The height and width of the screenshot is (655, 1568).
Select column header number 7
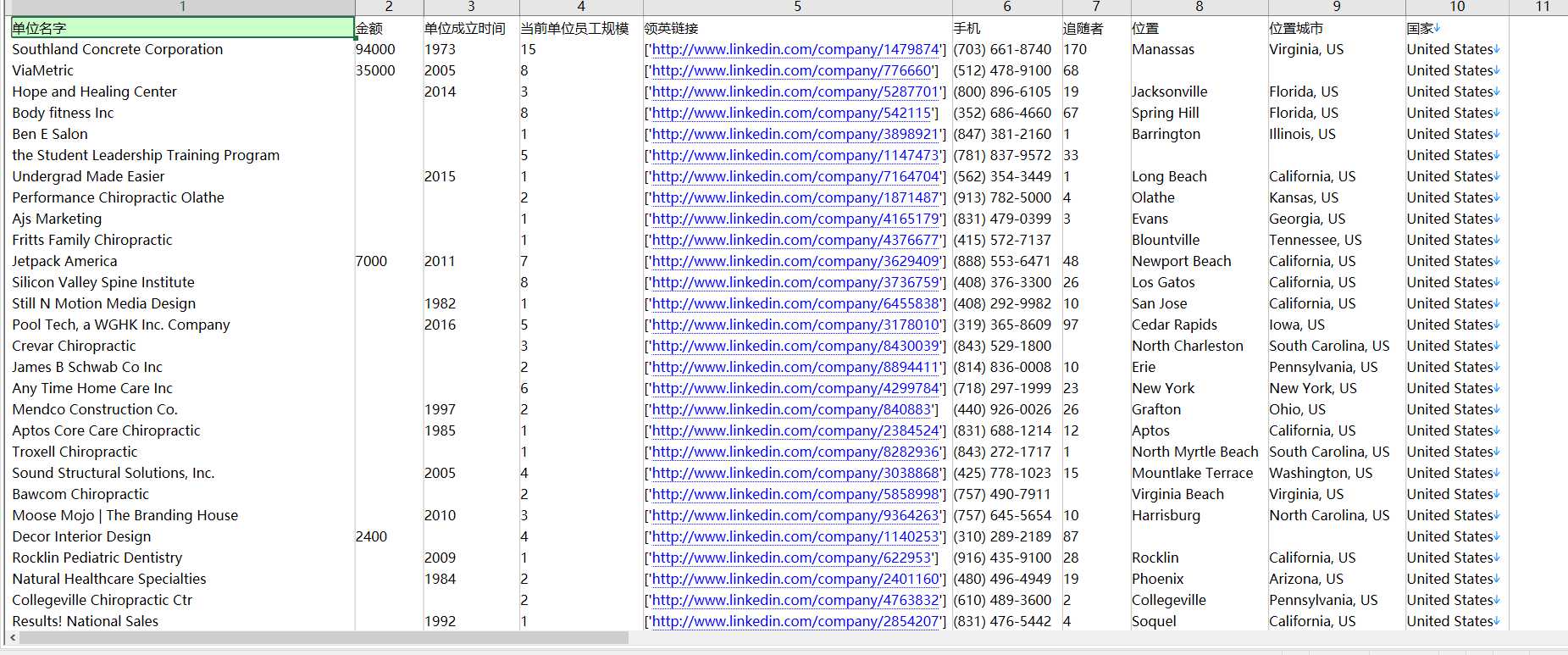coord(1096,7)
